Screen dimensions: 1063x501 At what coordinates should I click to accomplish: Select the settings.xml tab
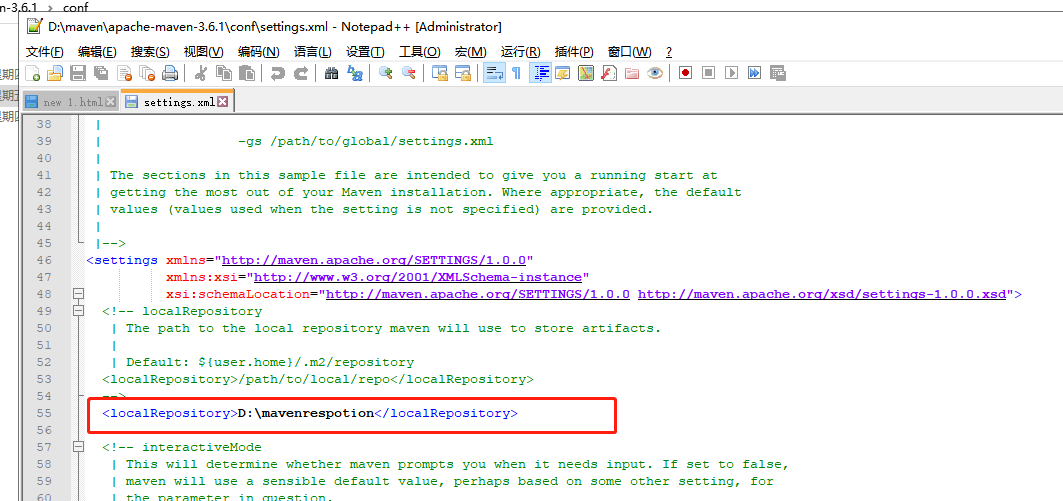pyautogui.click(x=179, y=102)
